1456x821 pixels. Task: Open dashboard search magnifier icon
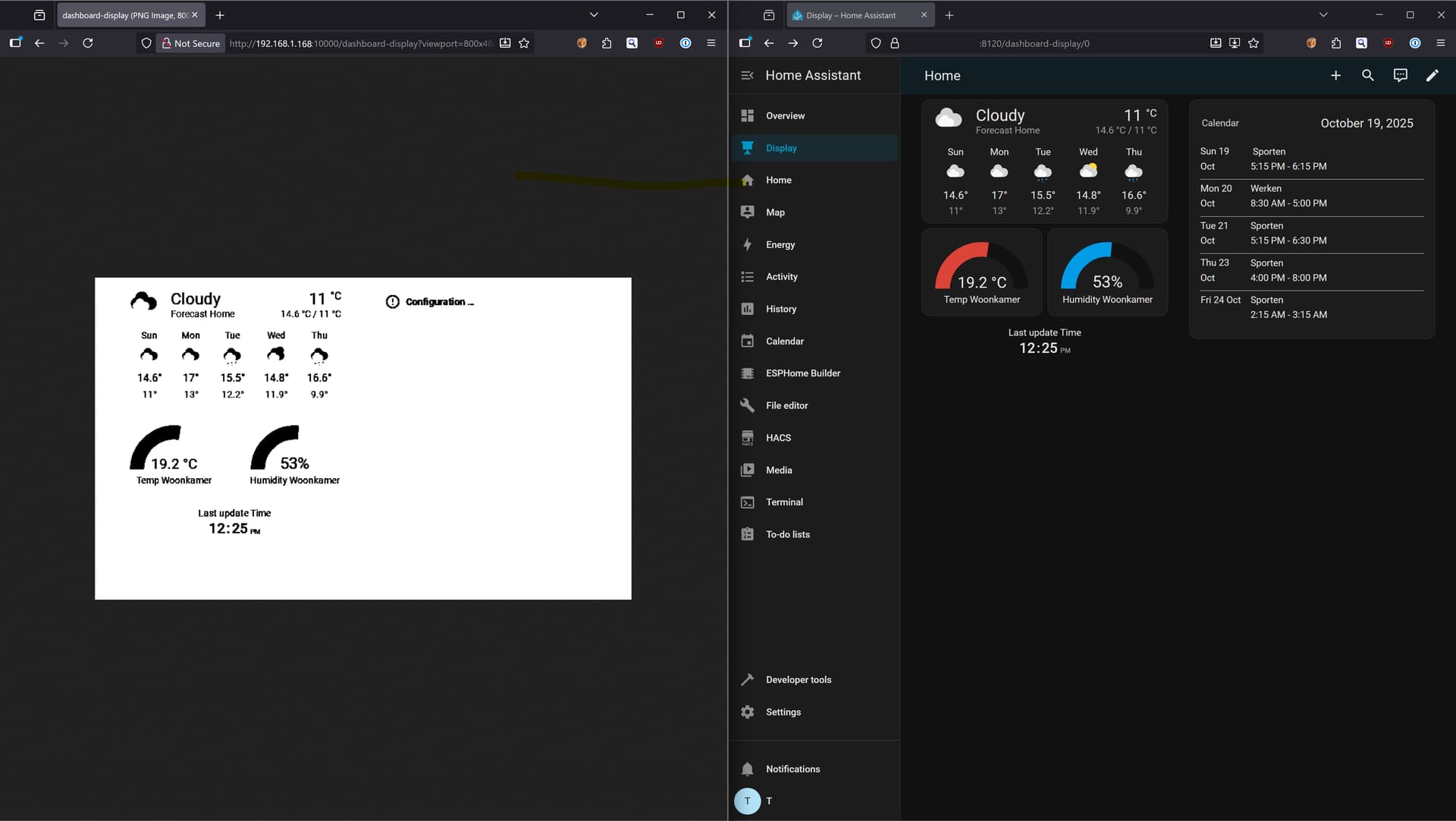[1367, 75]
